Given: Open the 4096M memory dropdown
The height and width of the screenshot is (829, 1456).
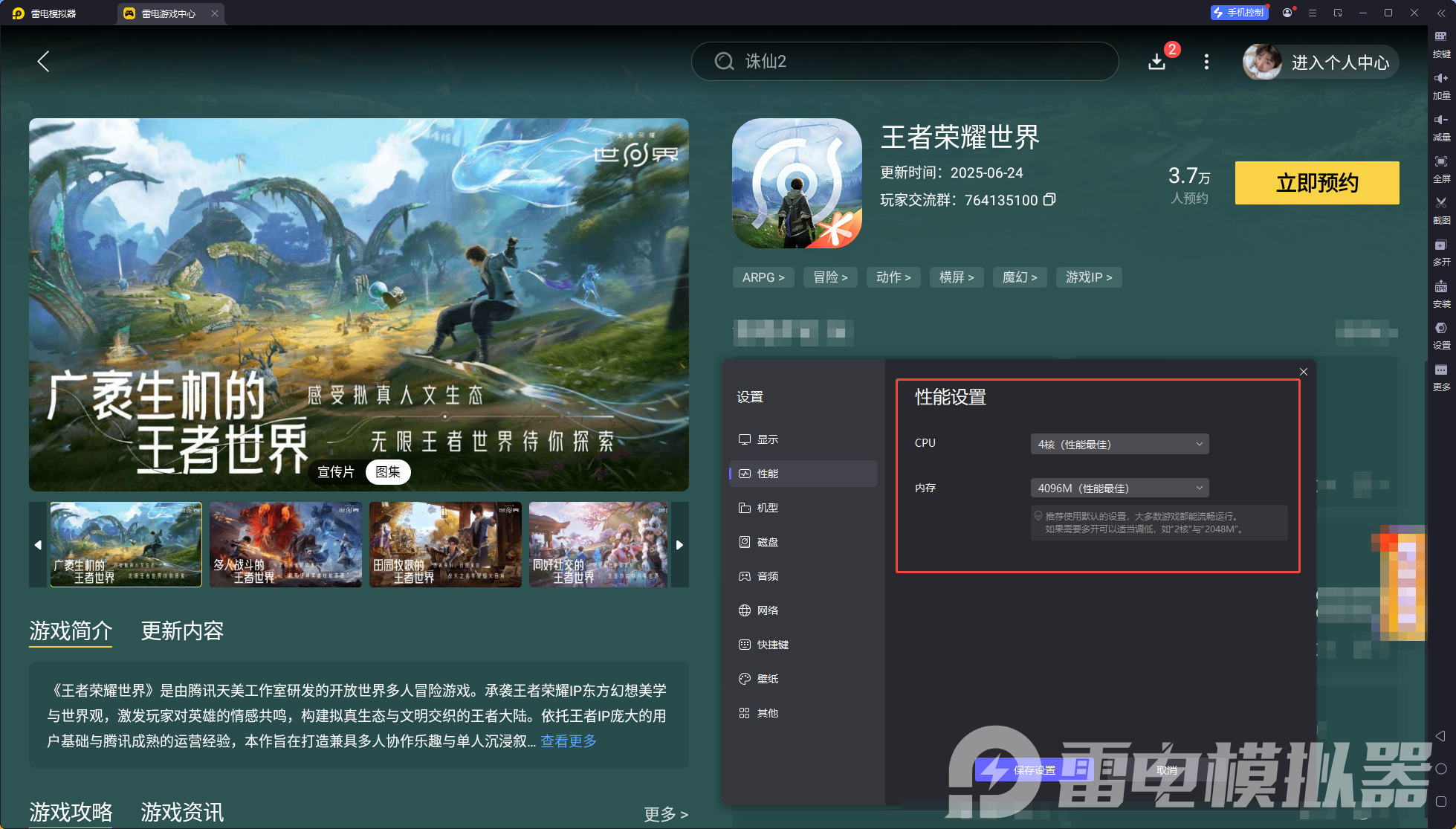Looking at the screenshot, I should (1119, 488).
